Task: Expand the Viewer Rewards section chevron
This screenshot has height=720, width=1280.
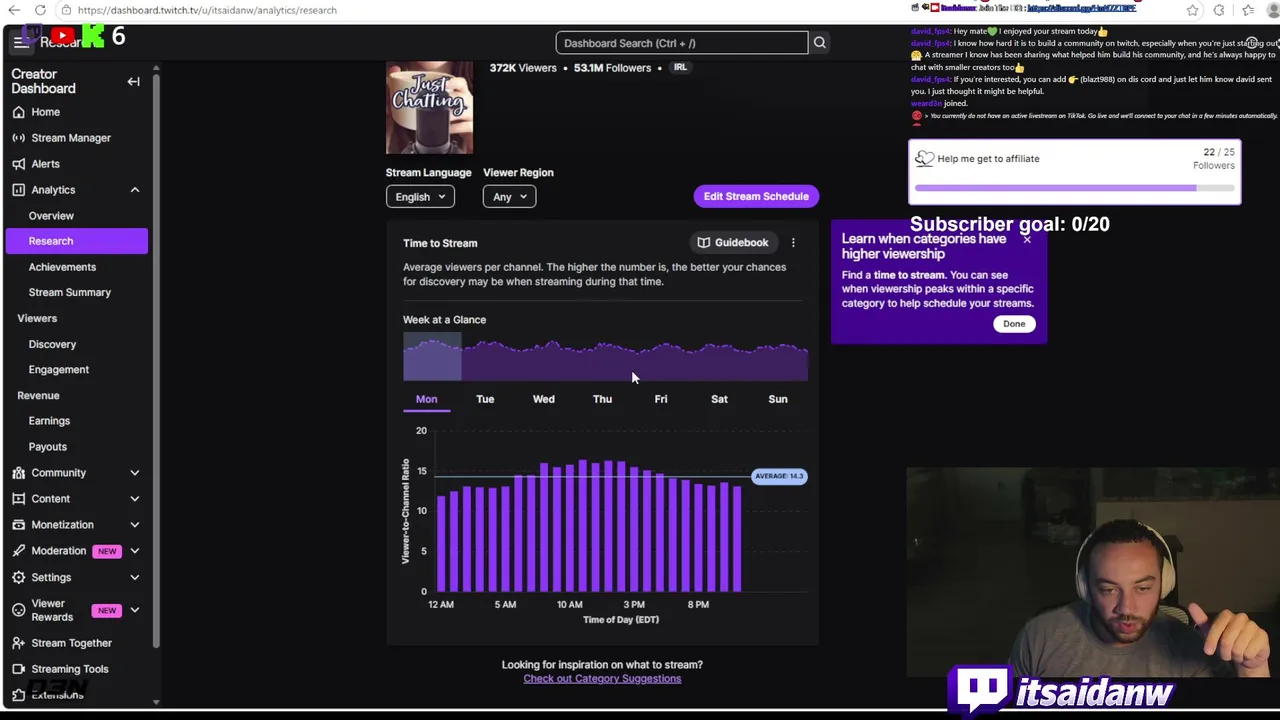Action: 134,610
